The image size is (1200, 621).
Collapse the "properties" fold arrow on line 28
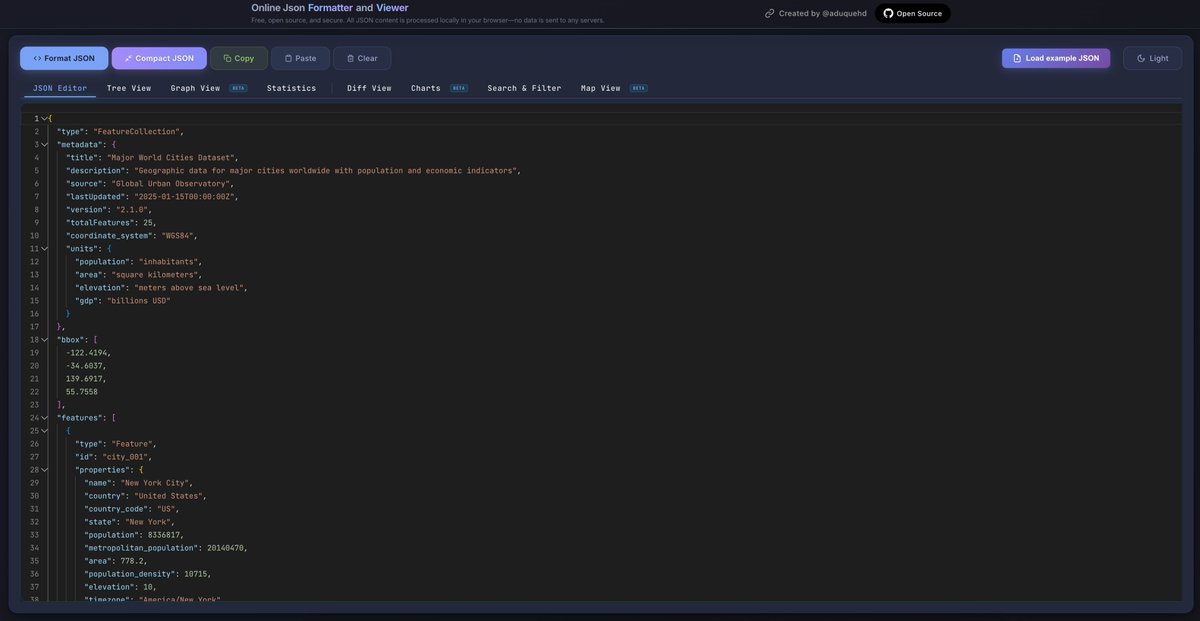pos(44,470)
